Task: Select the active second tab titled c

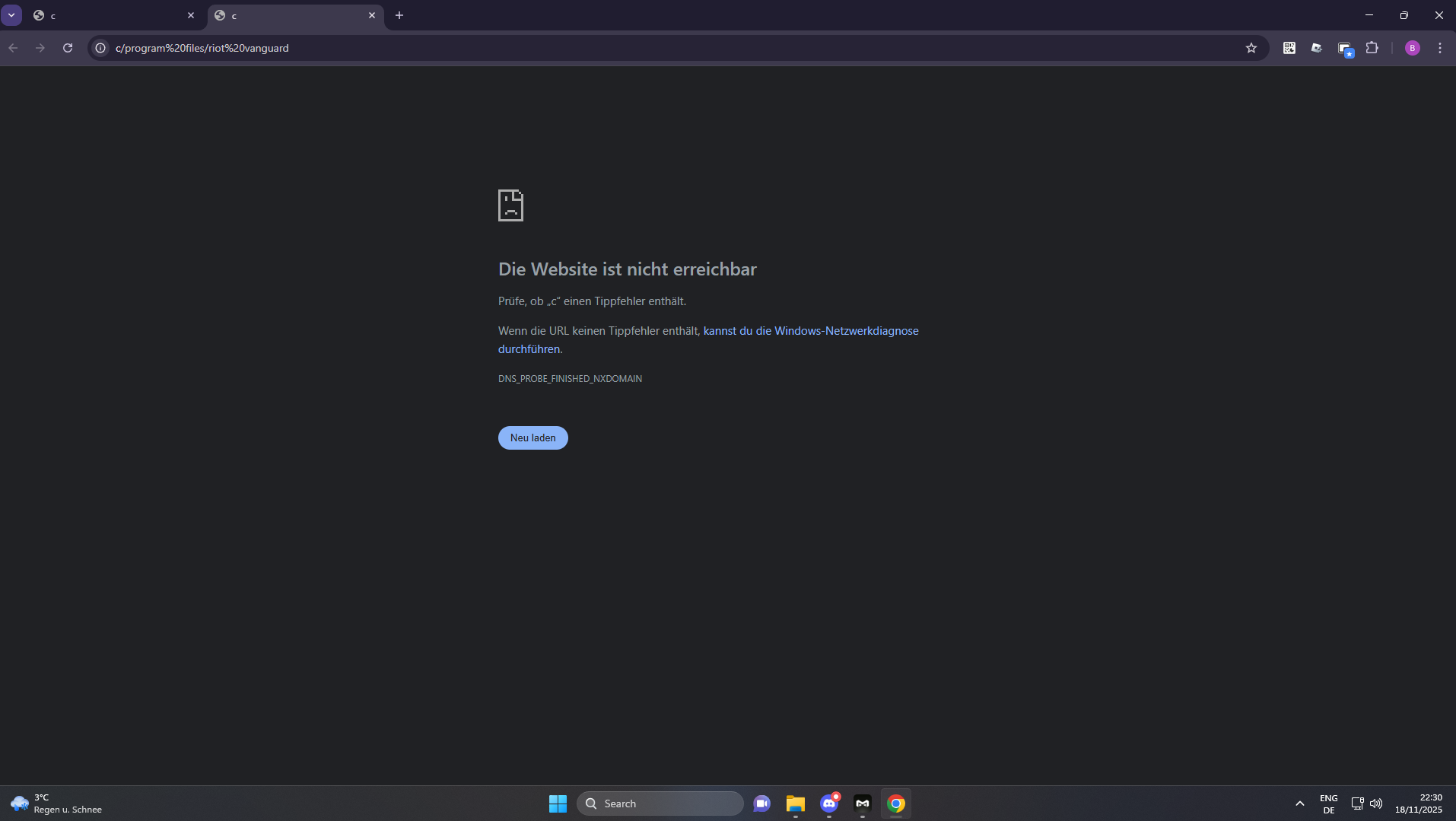Action: [x=295, y=15]
